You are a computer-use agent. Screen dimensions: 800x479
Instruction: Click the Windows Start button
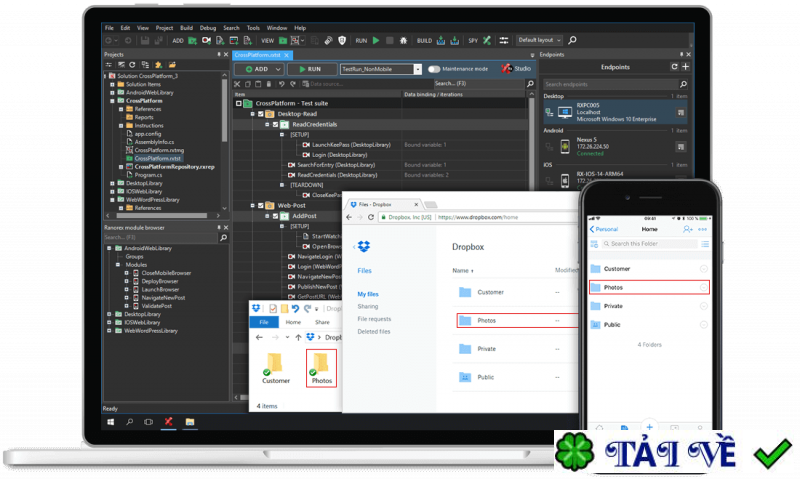click(x=111, y=422)
